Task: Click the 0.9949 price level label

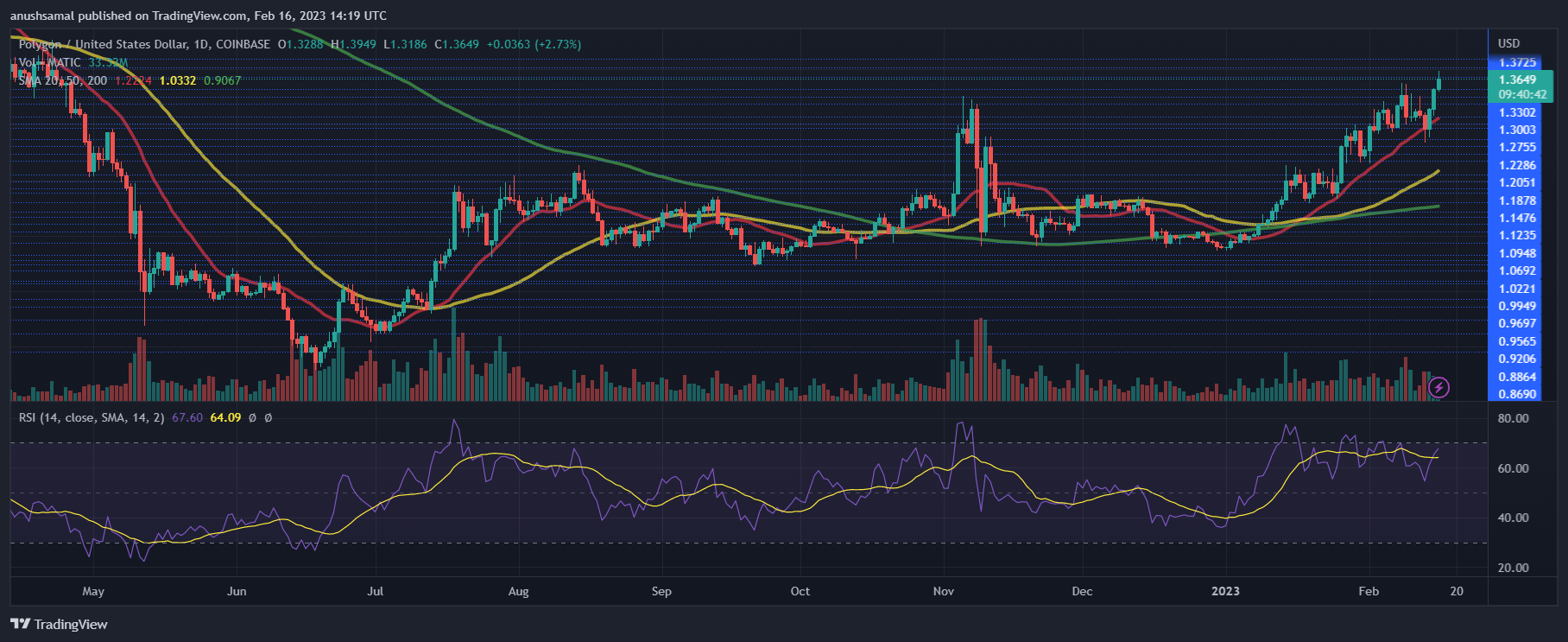Action: click(x=1517, y=306)
